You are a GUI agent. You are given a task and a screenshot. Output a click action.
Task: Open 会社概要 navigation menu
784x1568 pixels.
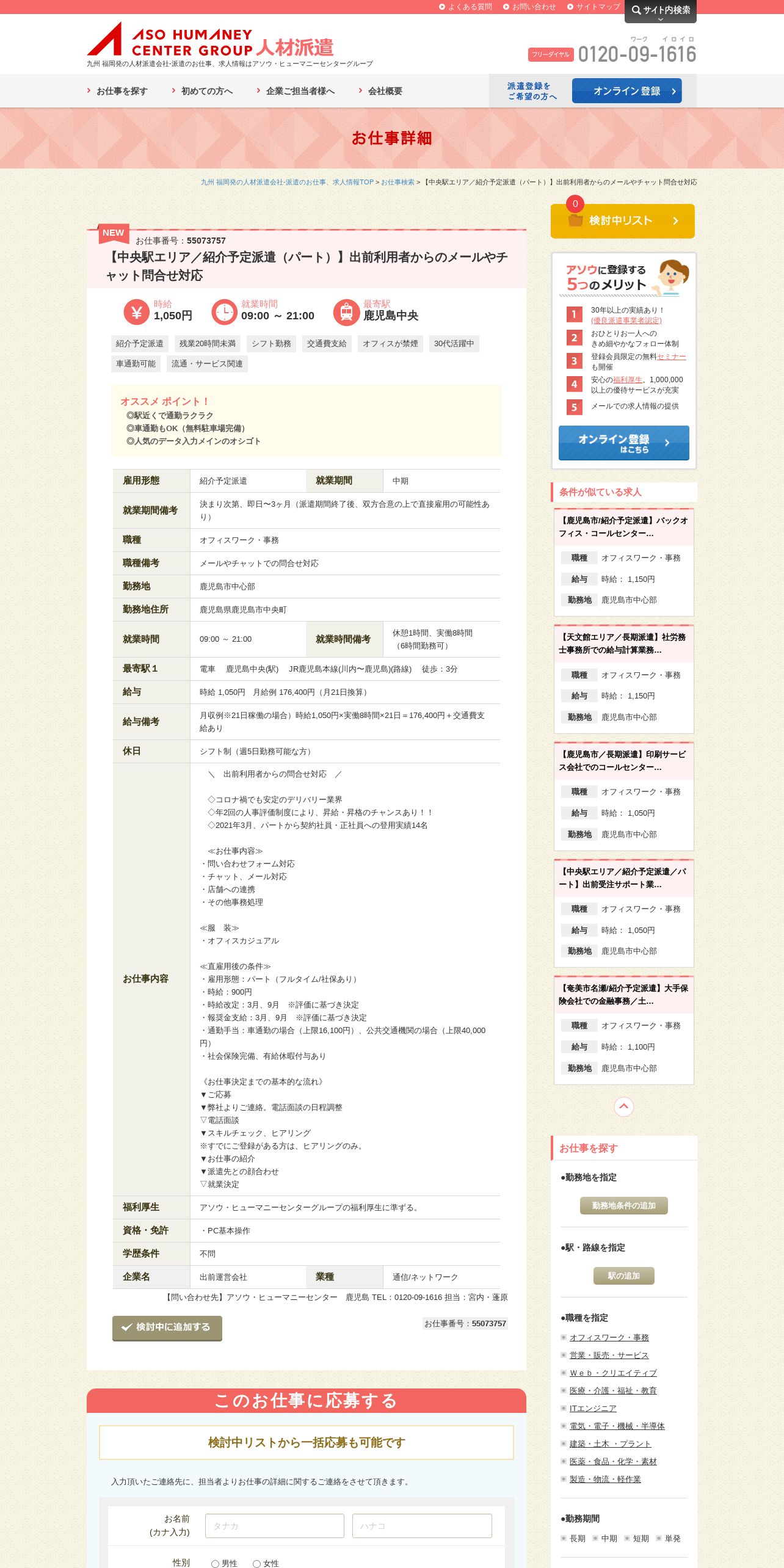pyautogui.click(x=380, y=91)
